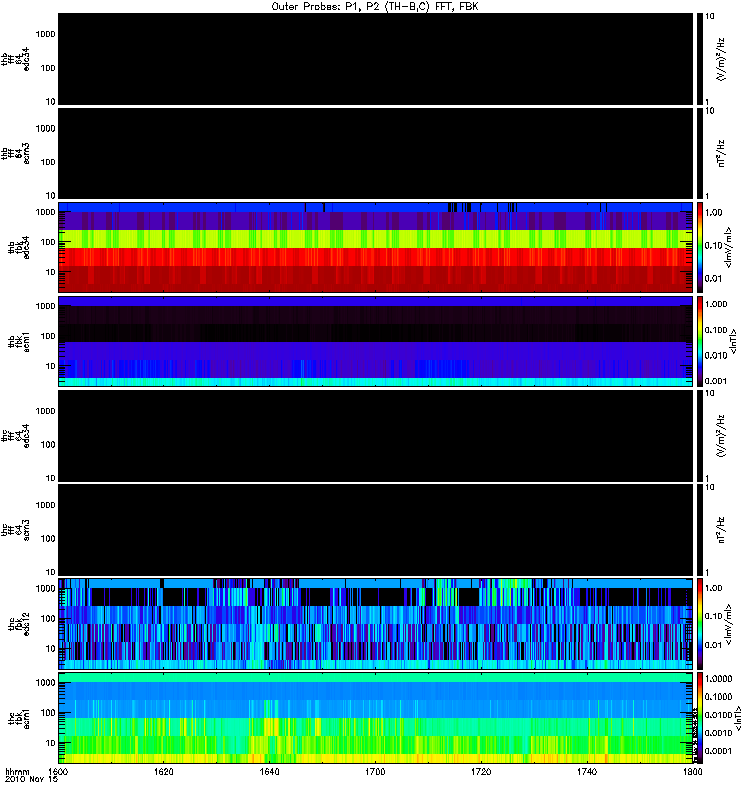Click the 1.0000 value on thc scm1 color bar

[x=718, y=679]
